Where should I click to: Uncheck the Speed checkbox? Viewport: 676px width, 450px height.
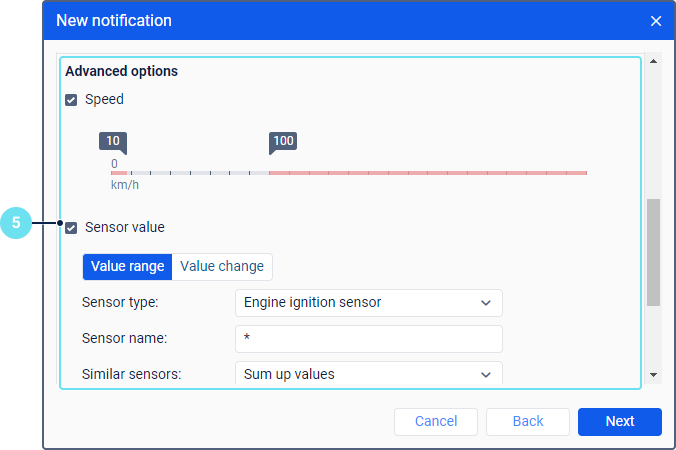(x=71, y=100)
